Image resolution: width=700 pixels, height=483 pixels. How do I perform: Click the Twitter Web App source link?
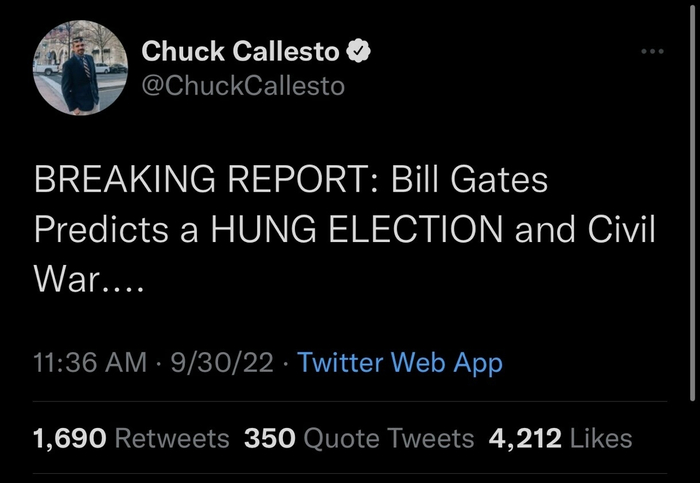[399, 362]
